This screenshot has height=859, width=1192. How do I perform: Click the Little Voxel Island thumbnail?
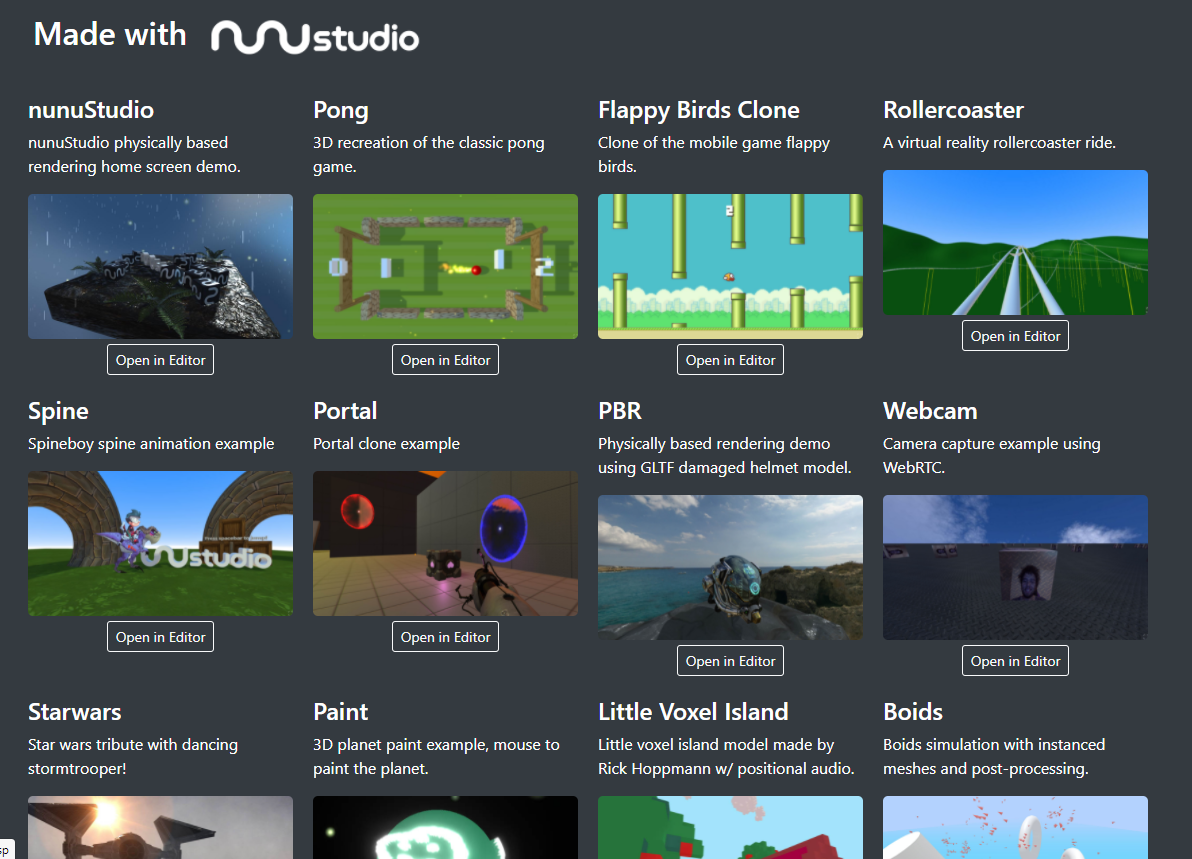tap(731, 827)
